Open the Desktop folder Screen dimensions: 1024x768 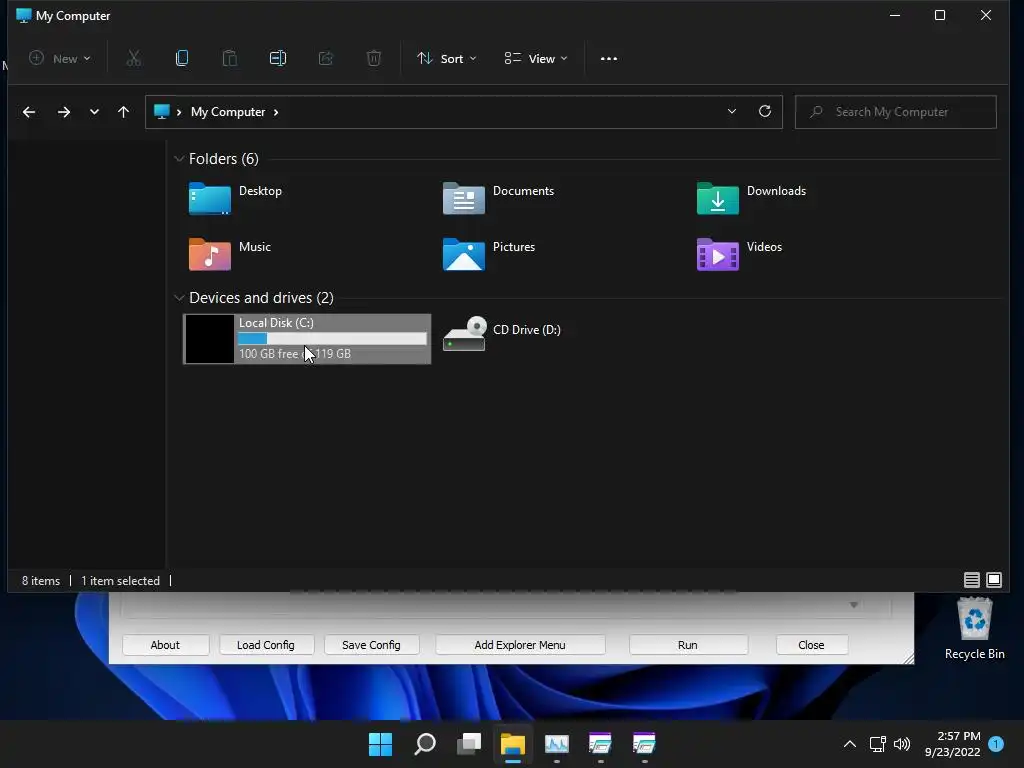coord(236,199)
